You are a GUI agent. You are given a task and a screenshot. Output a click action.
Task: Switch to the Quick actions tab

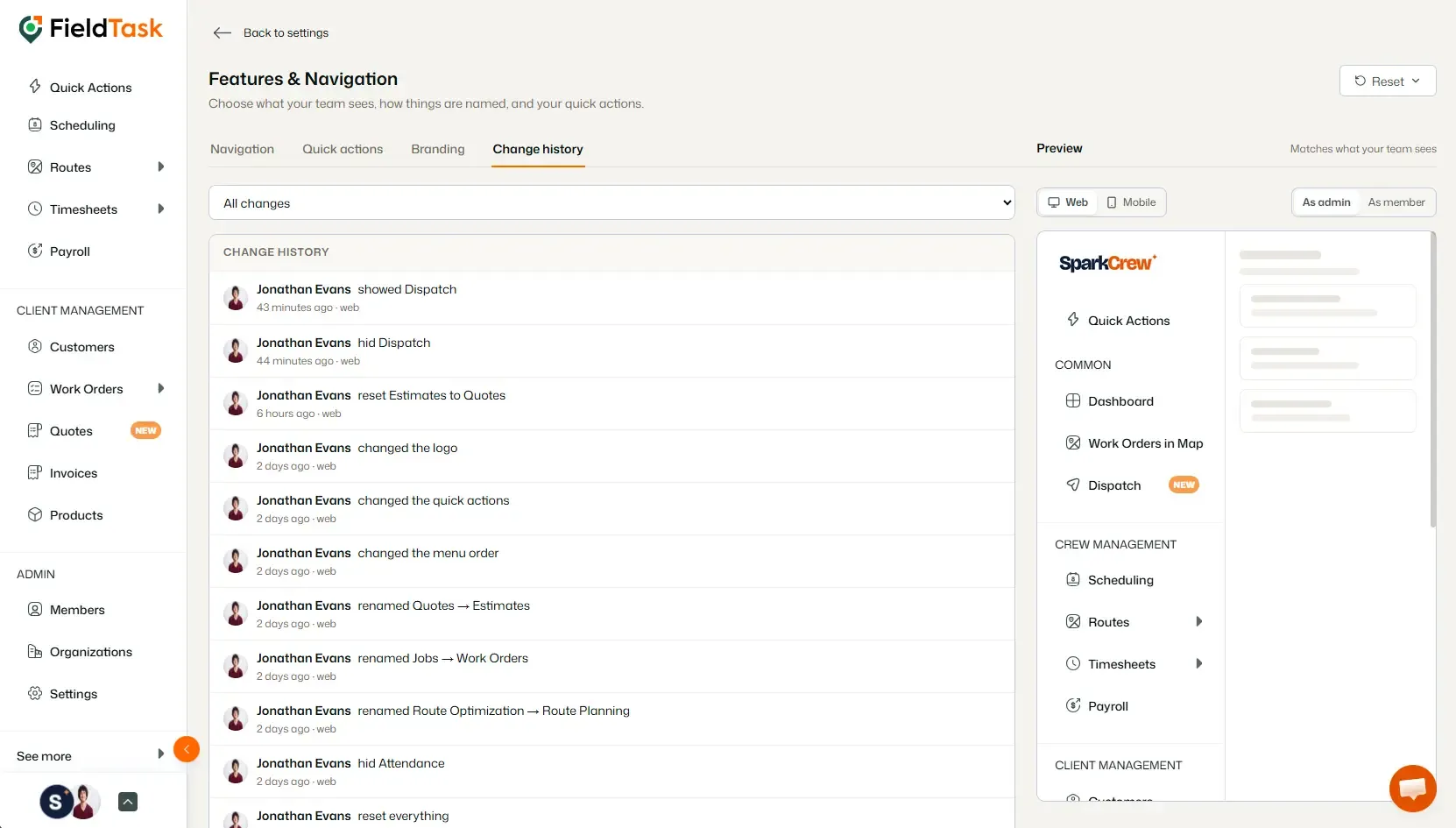tap(343, 149)
